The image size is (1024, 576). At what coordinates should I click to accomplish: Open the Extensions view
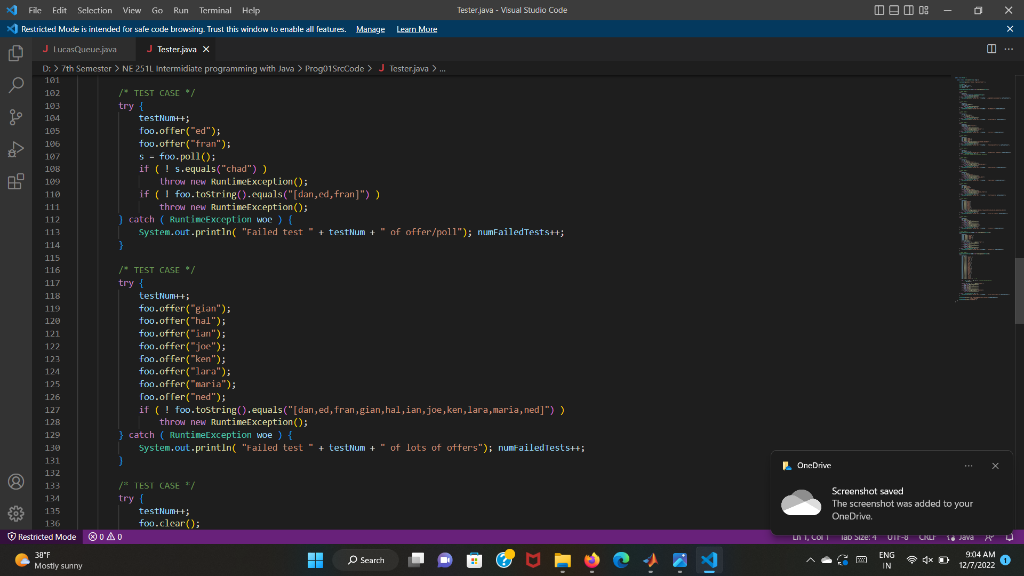(x=15, y=182)
